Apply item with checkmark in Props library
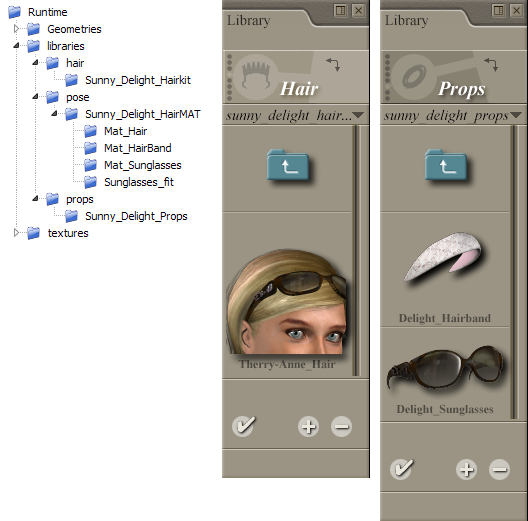The image size is (528, 521). (402, 469)
